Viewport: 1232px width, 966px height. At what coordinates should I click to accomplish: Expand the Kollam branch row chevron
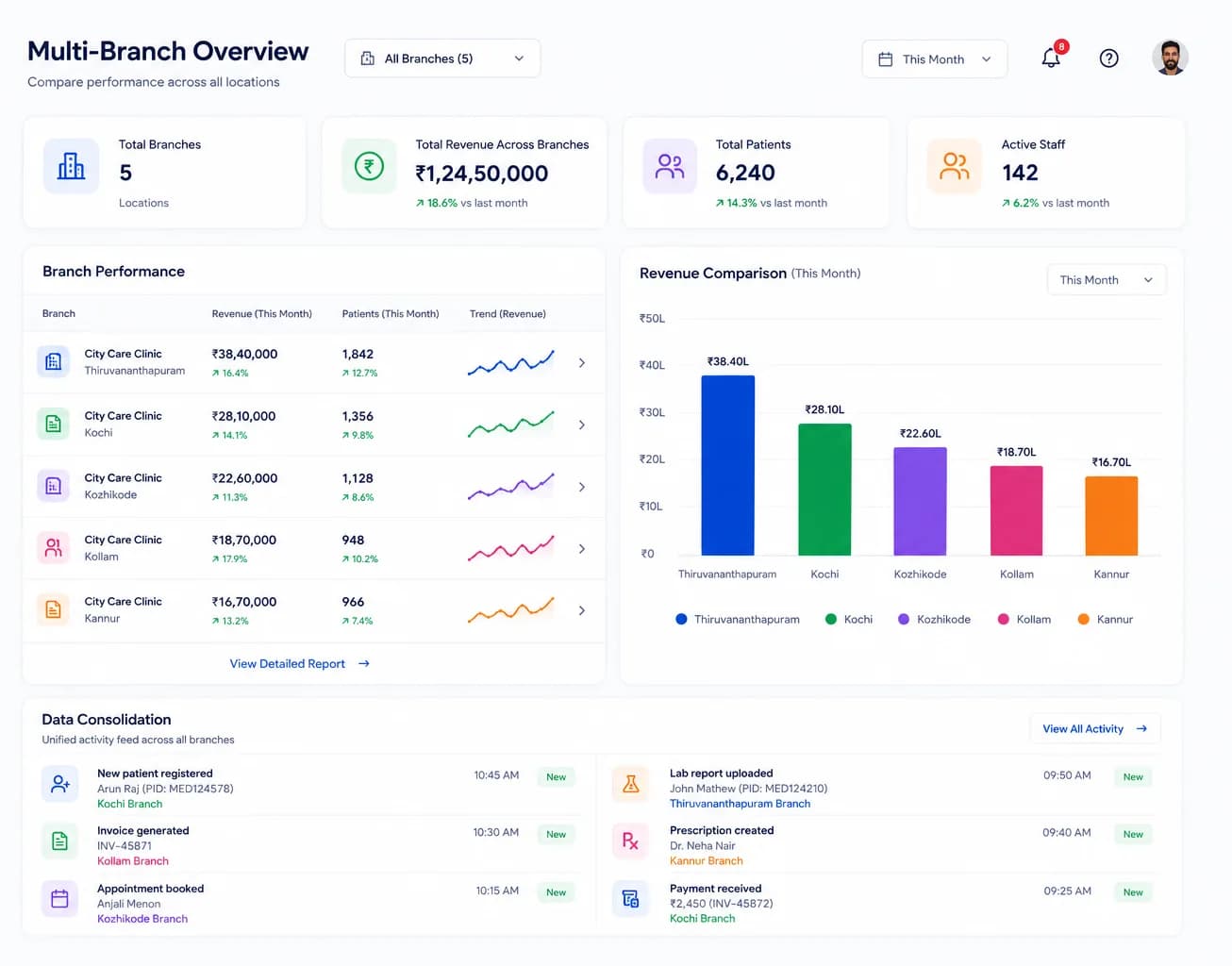tap(582, 548)
